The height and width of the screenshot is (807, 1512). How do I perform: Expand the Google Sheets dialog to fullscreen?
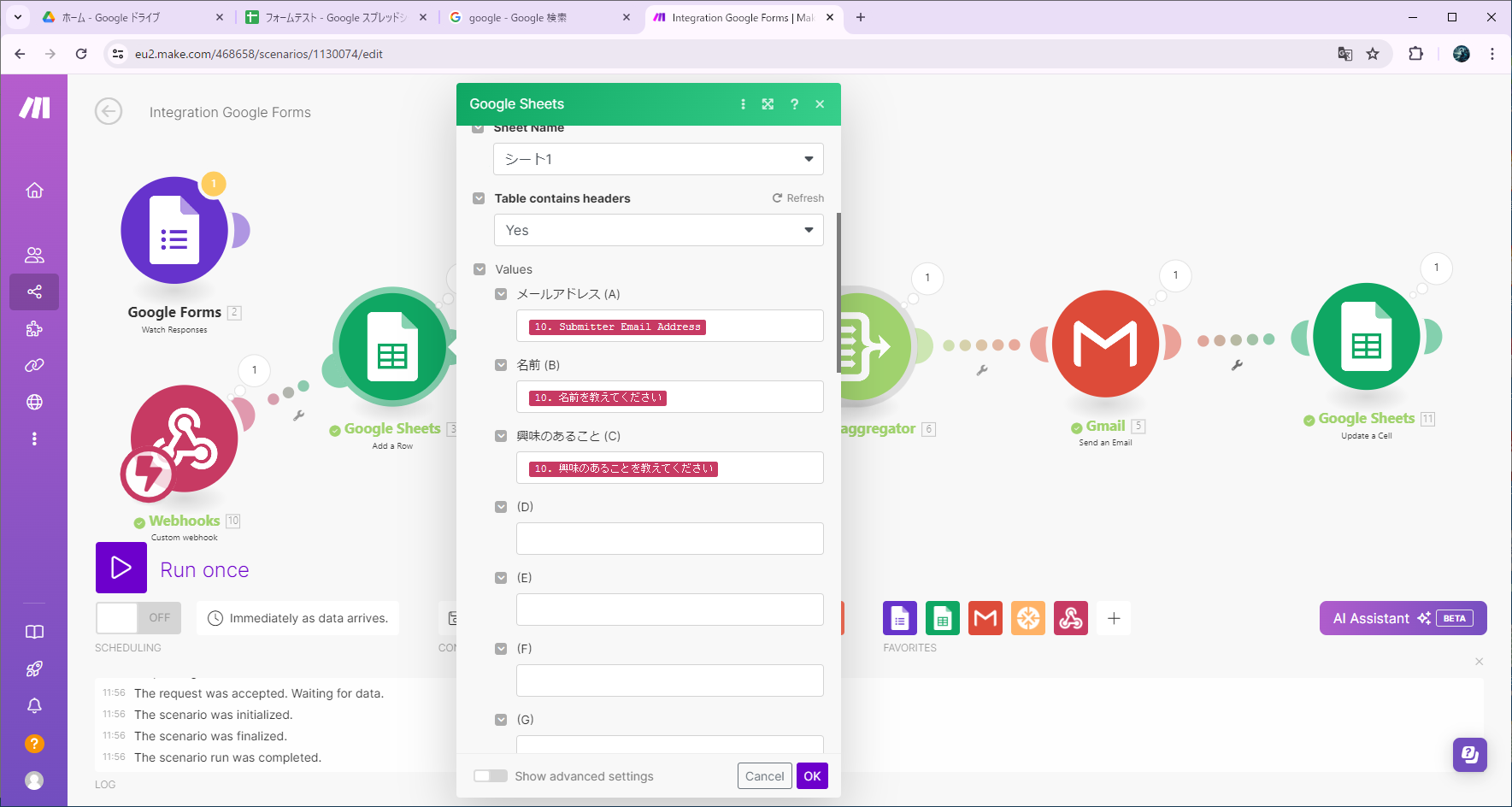(768, 104)
